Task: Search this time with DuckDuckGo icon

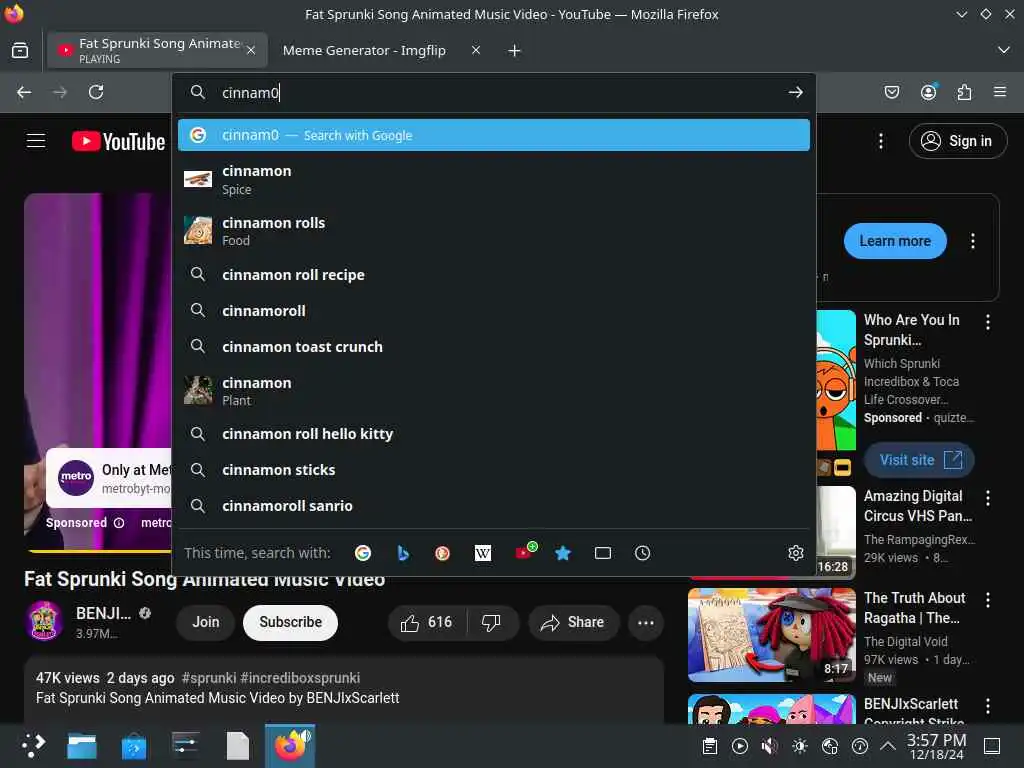Action: click(442, 553)
